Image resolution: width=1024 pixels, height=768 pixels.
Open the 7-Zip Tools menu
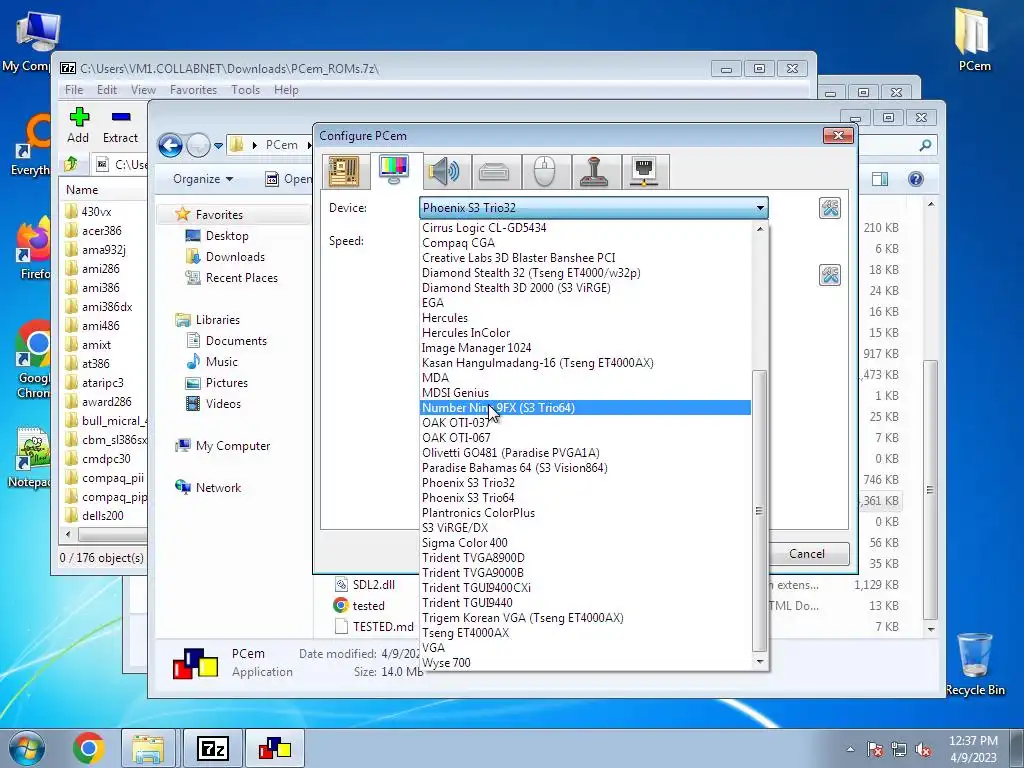click(x=246, y=90)
